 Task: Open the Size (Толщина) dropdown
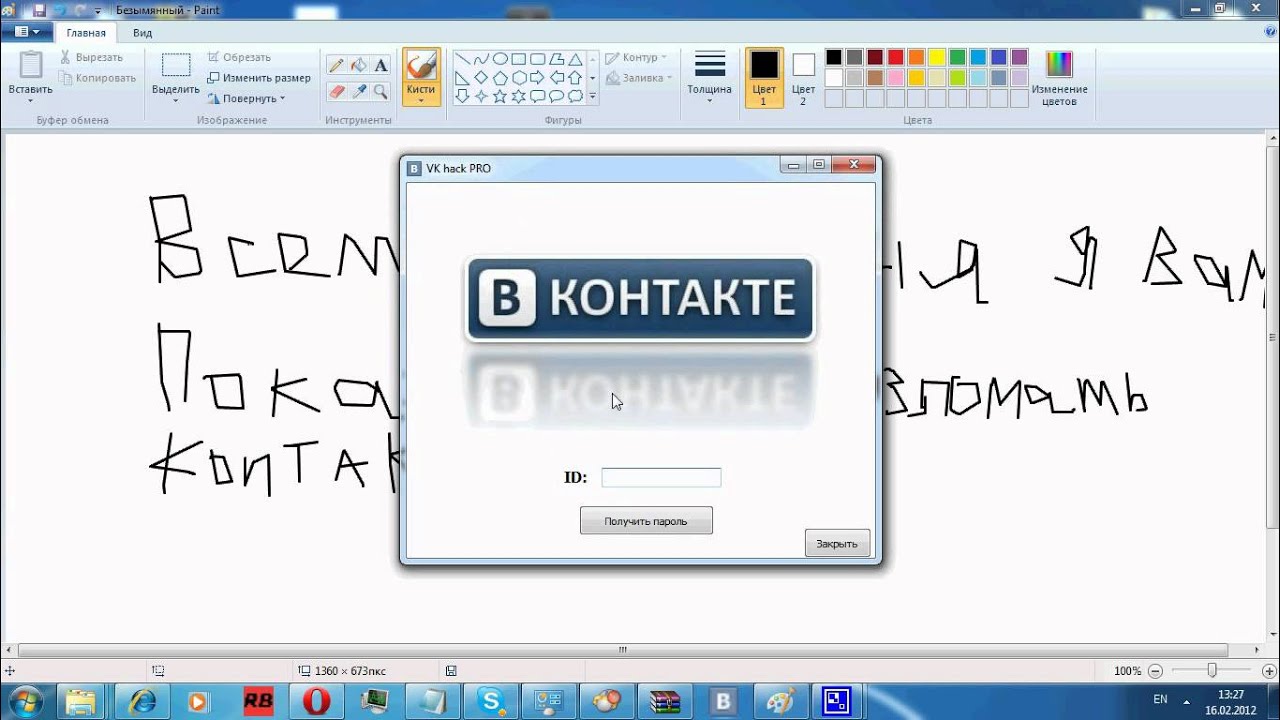pos(710,78)
